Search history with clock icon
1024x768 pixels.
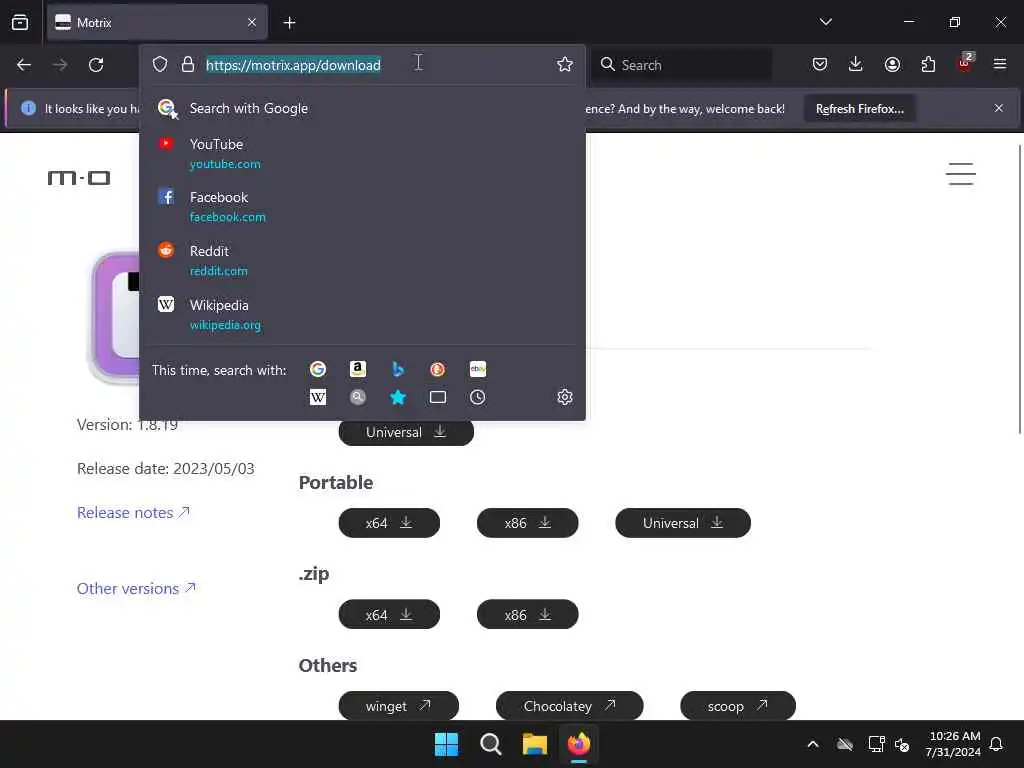pos(477,397)
